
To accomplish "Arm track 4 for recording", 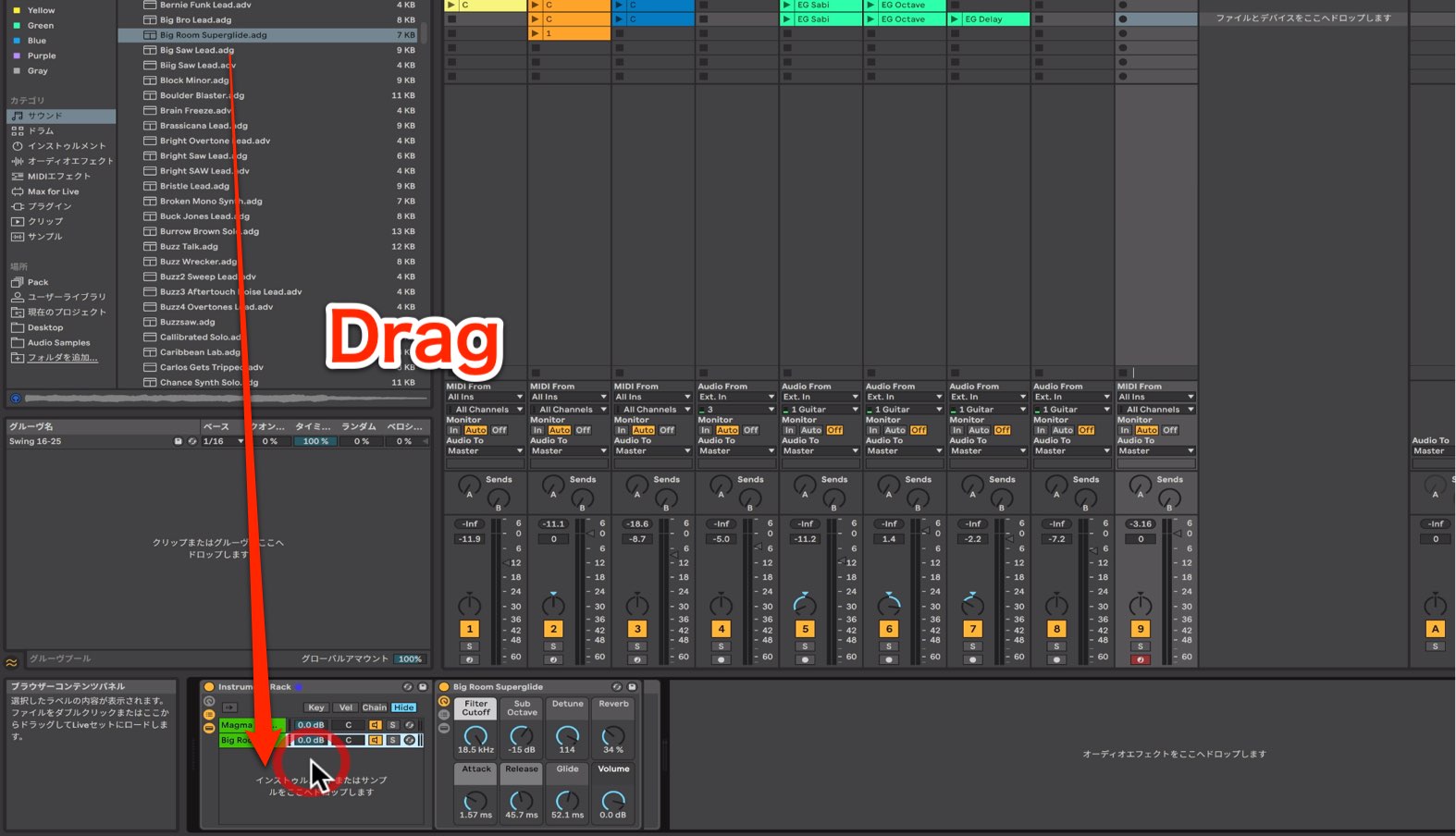I will (x=721, y=659).
